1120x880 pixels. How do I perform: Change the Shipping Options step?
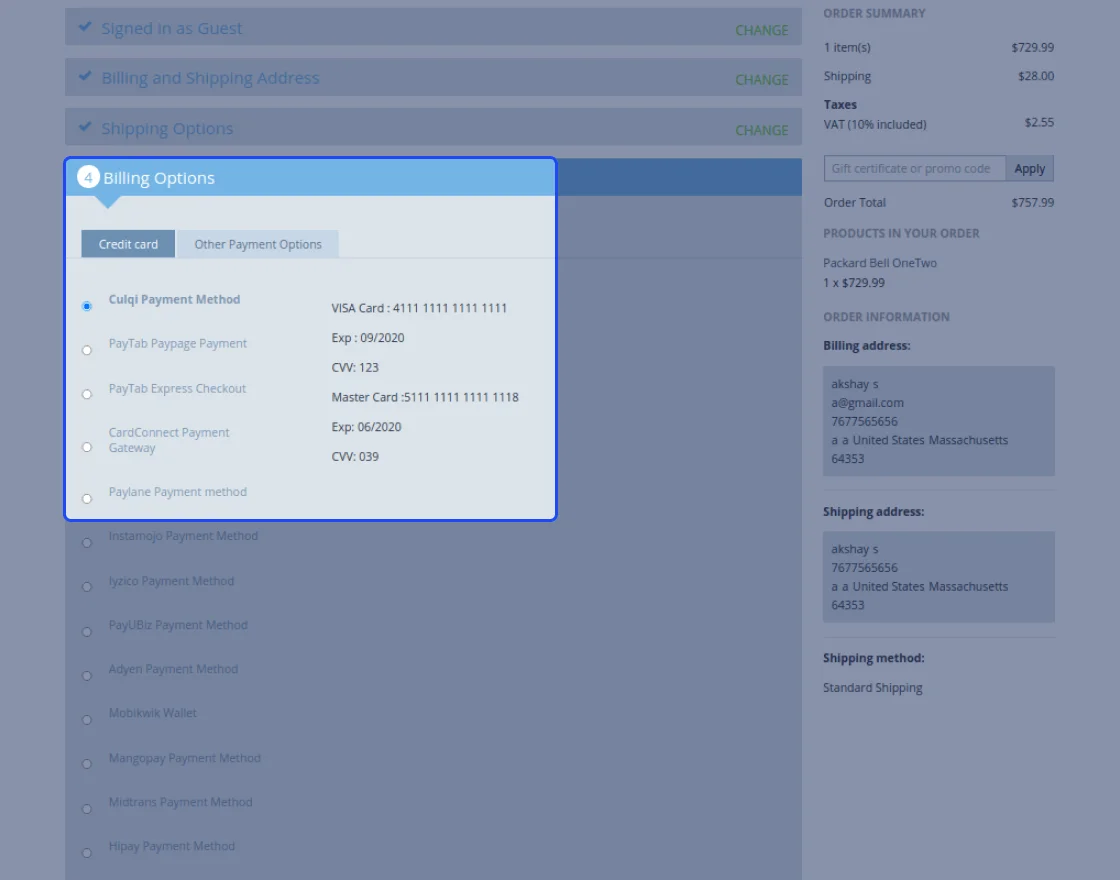point(761,130)
